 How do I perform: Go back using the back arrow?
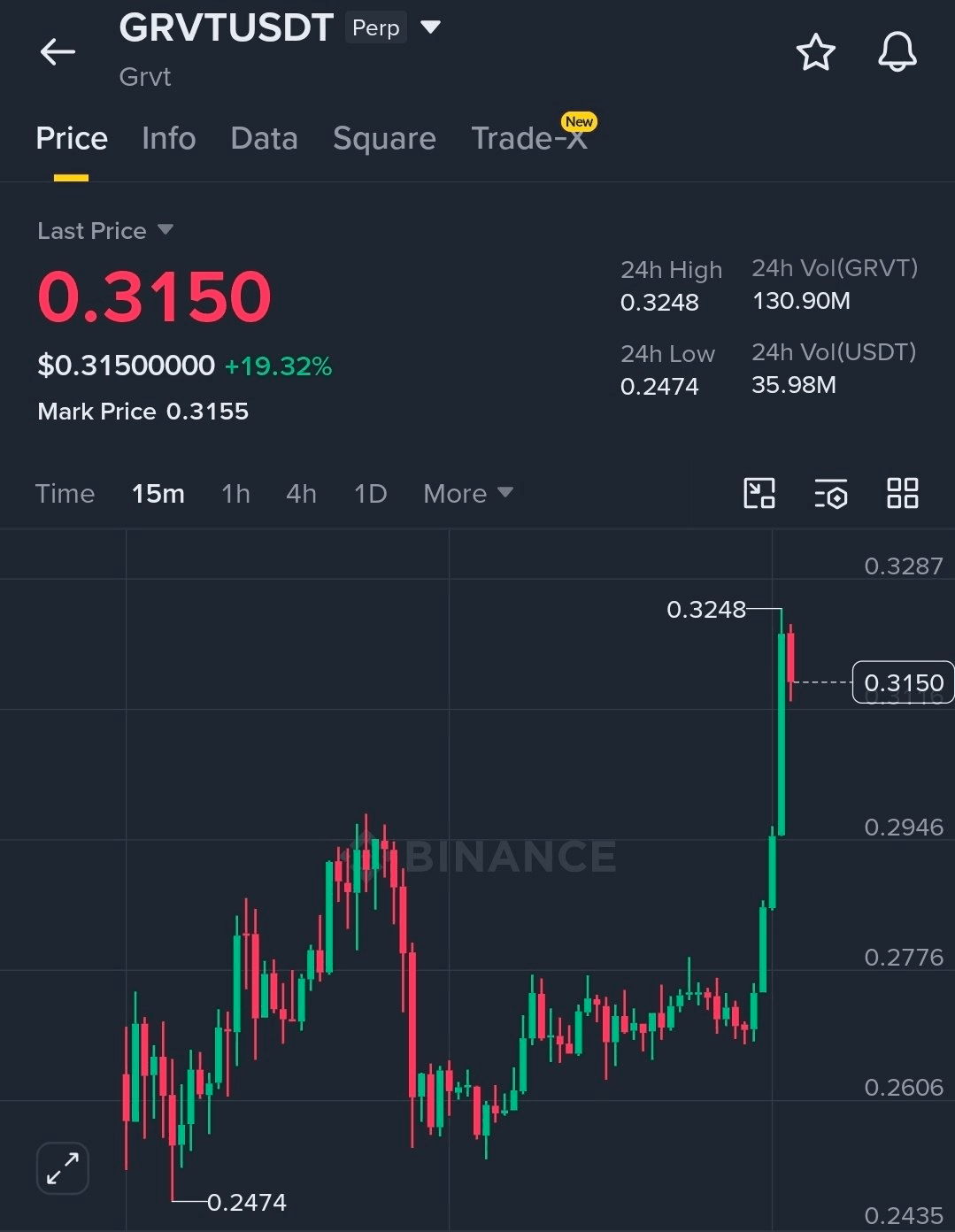pos(58,52)
